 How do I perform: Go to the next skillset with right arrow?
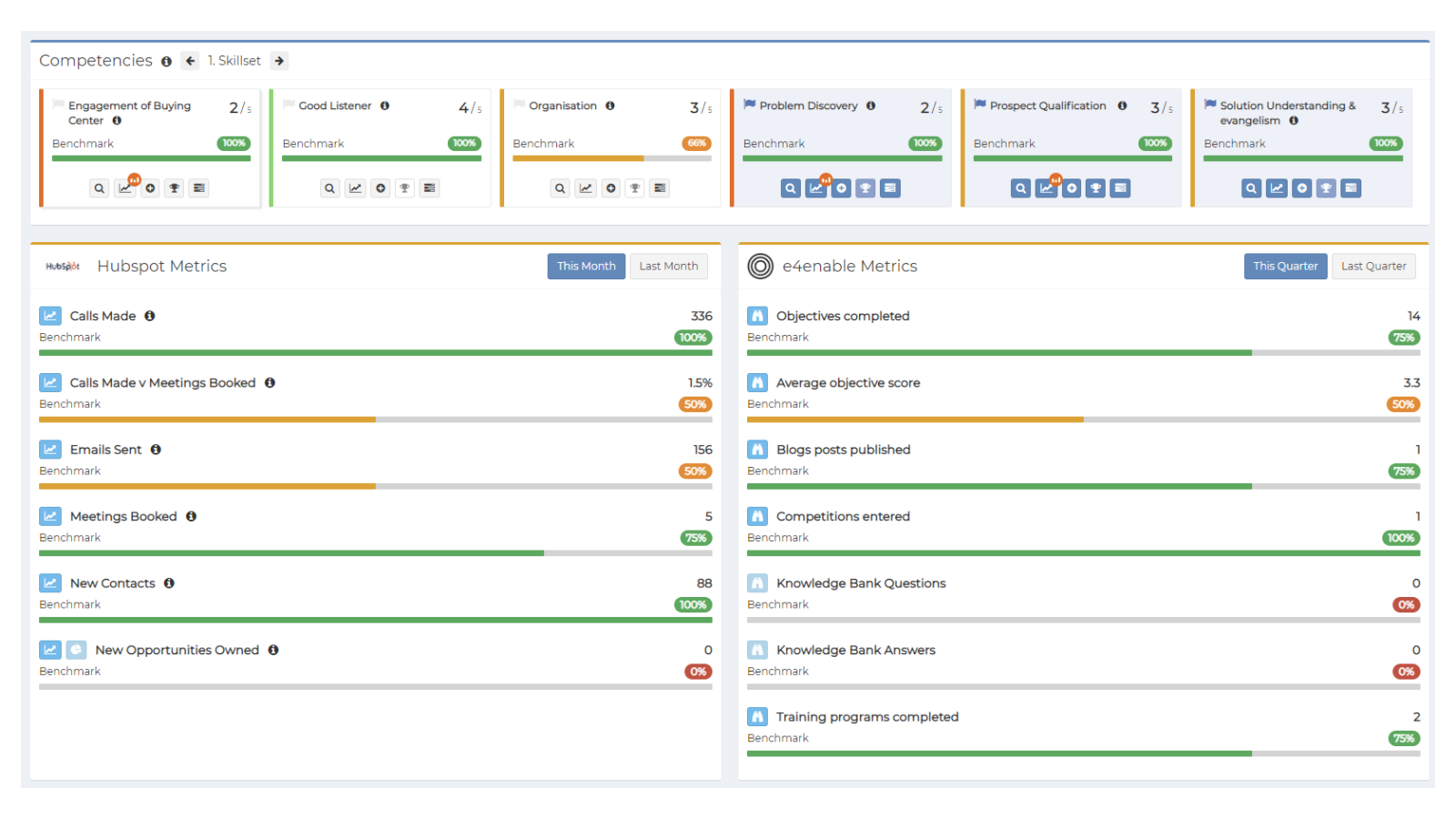click(x=279, y=61)
